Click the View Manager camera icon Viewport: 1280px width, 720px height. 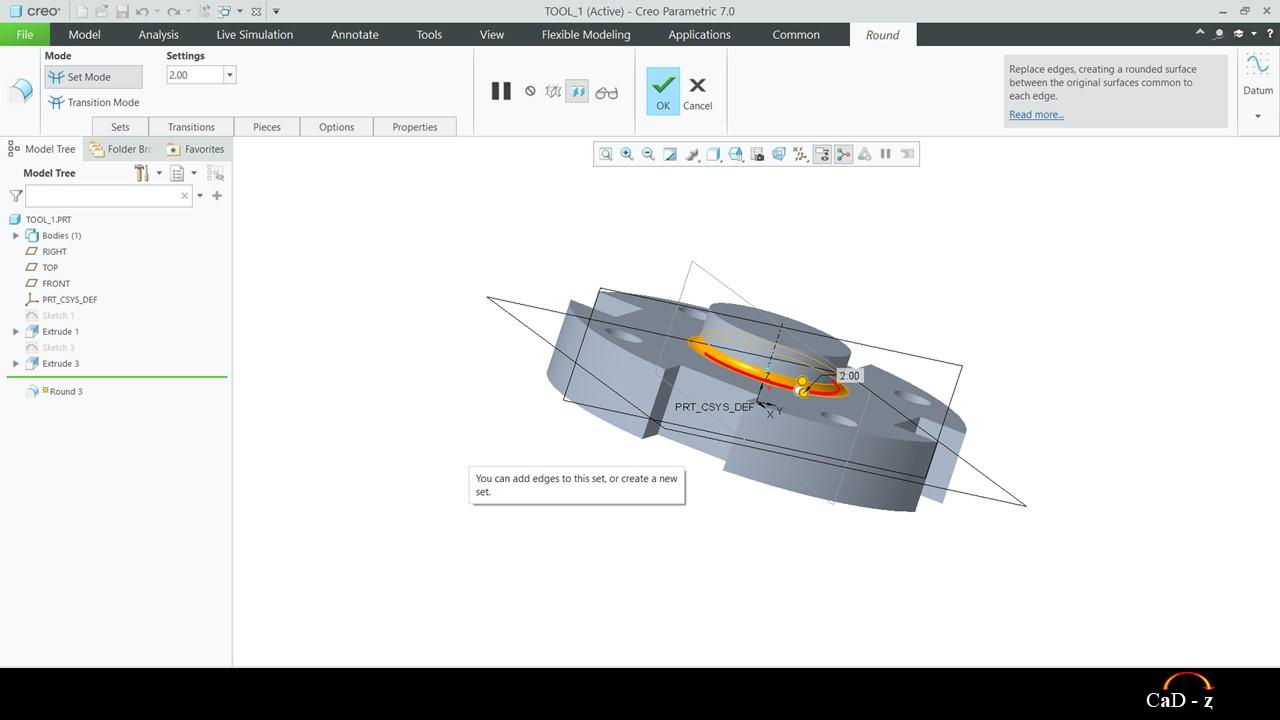coord(757,154)
